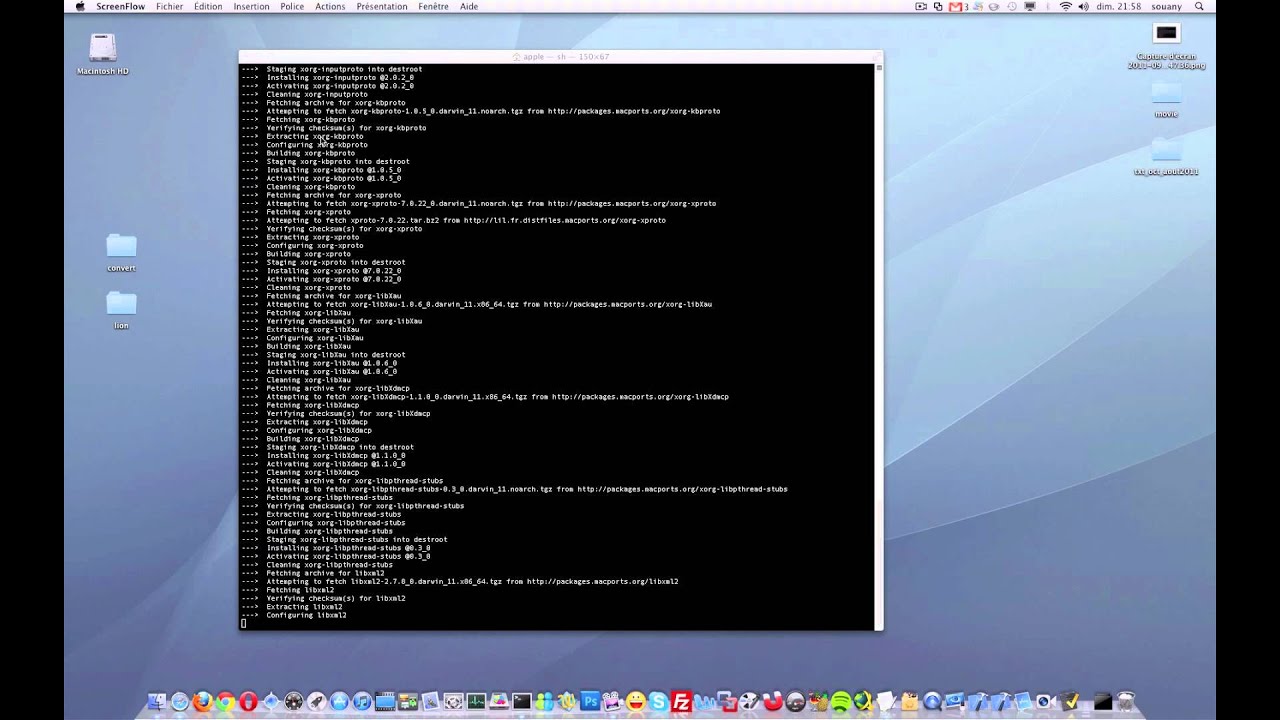Screen dimensions: 1280x720
Task: Click the Terminal window title bar
Action: (x=560, y=56)
